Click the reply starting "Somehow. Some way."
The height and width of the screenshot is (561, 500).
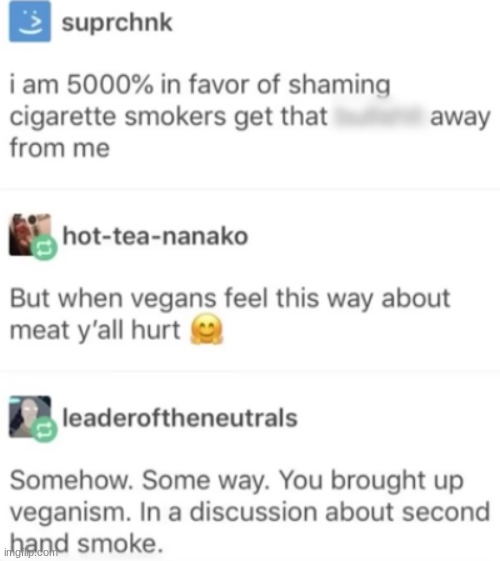coord(250,512)
